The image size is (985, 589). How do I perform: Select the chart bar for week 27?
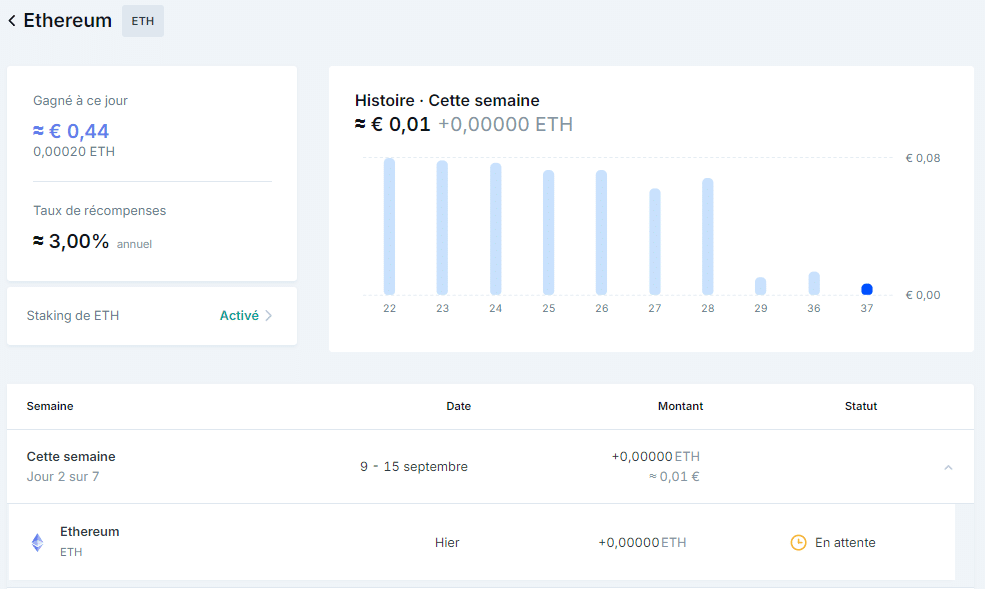(655, 242)
